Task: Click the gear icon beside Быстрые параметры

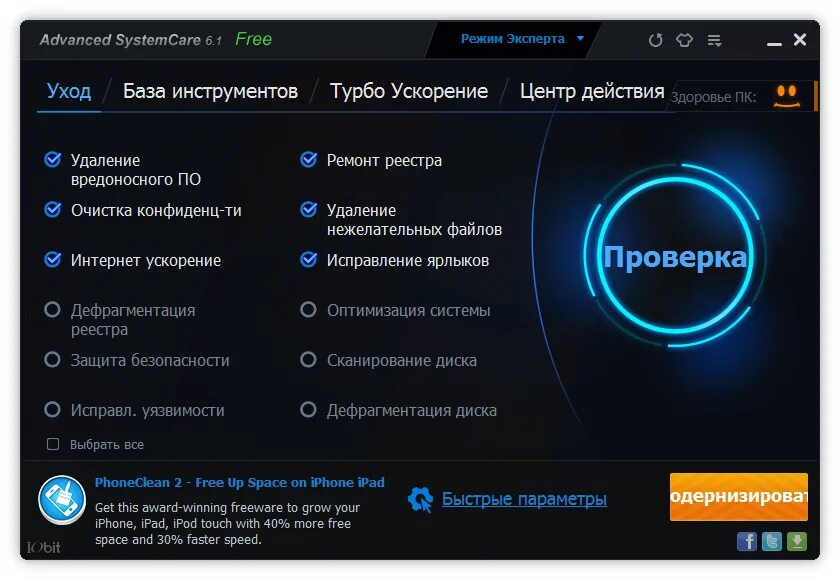Action: pos(421,499)
